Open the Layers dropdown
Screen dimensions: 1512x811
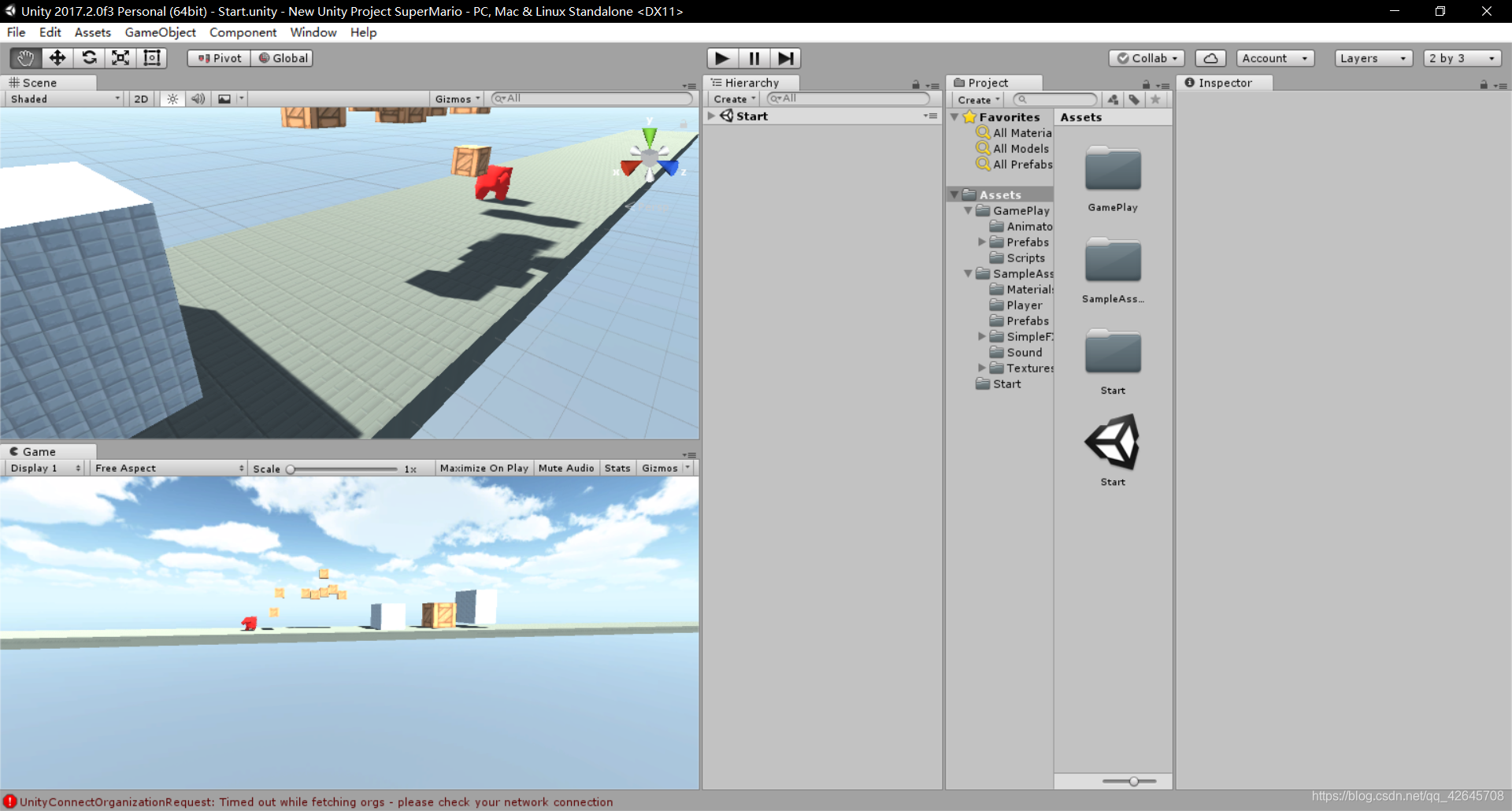tap(1373, 58)
